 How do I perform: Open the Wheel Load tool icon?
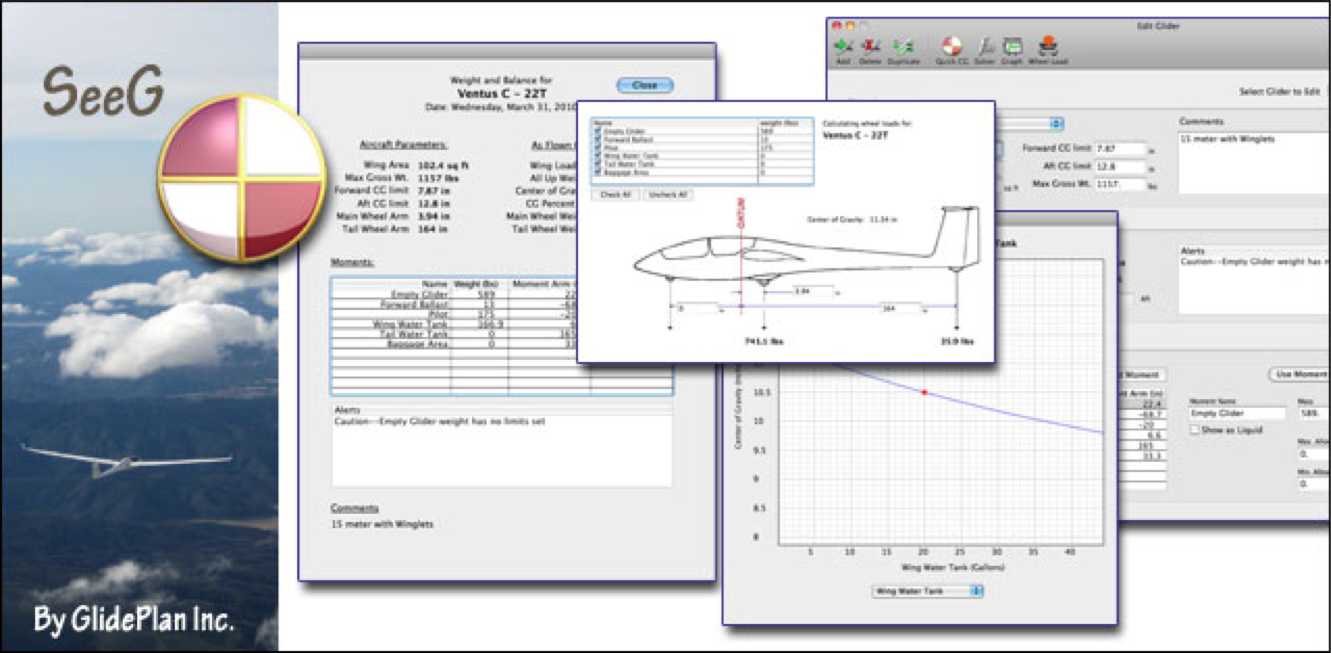click(x=1048, y=46)
